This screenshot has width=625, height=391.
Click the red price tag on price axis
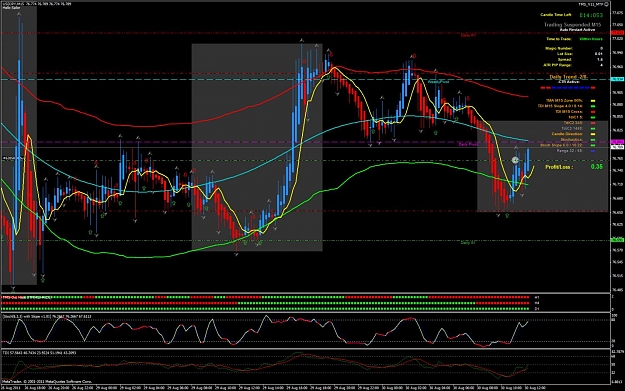coord(617,32)
